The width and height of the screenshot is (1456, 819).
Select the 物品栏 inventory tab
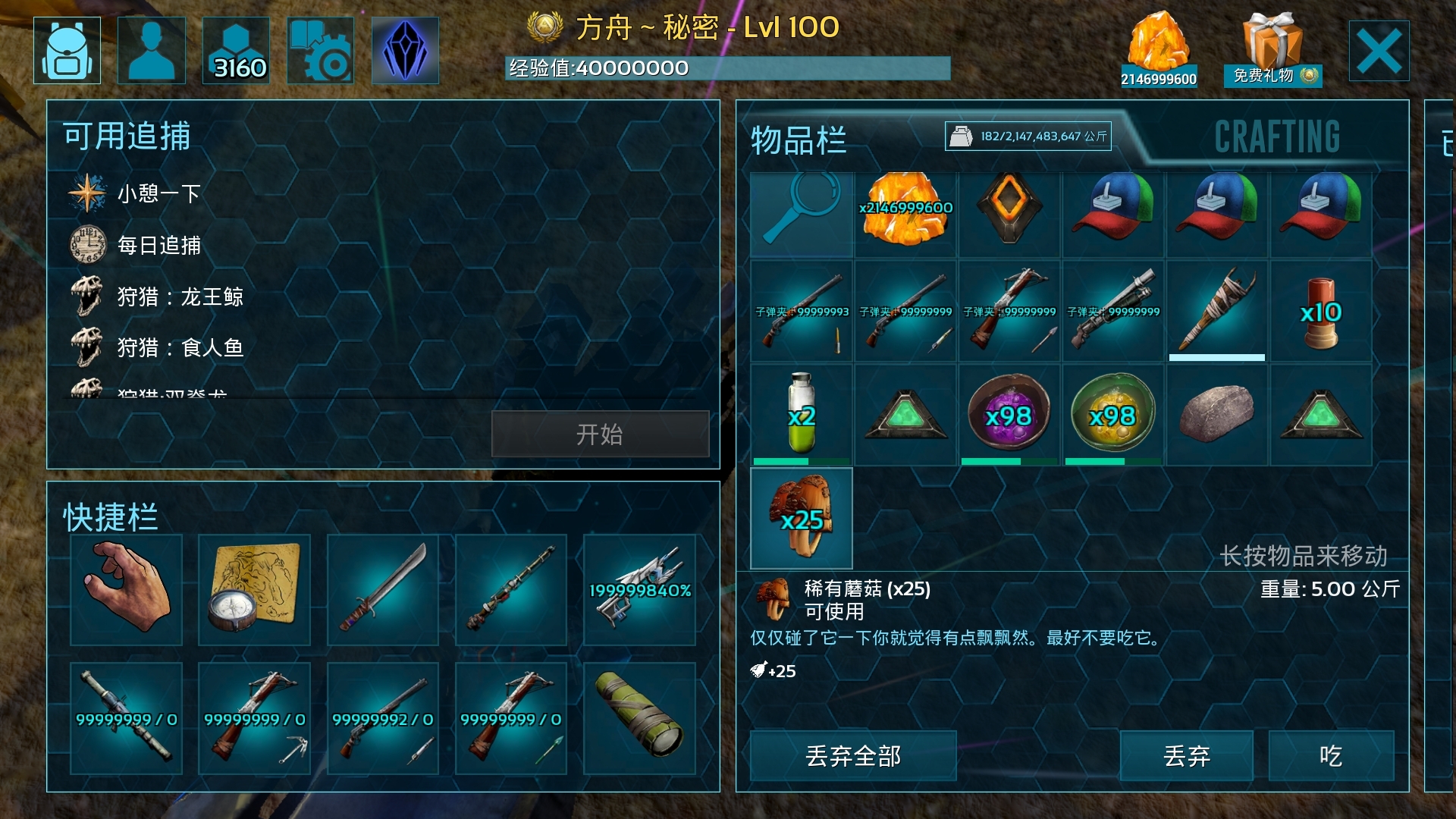(799, 140)
